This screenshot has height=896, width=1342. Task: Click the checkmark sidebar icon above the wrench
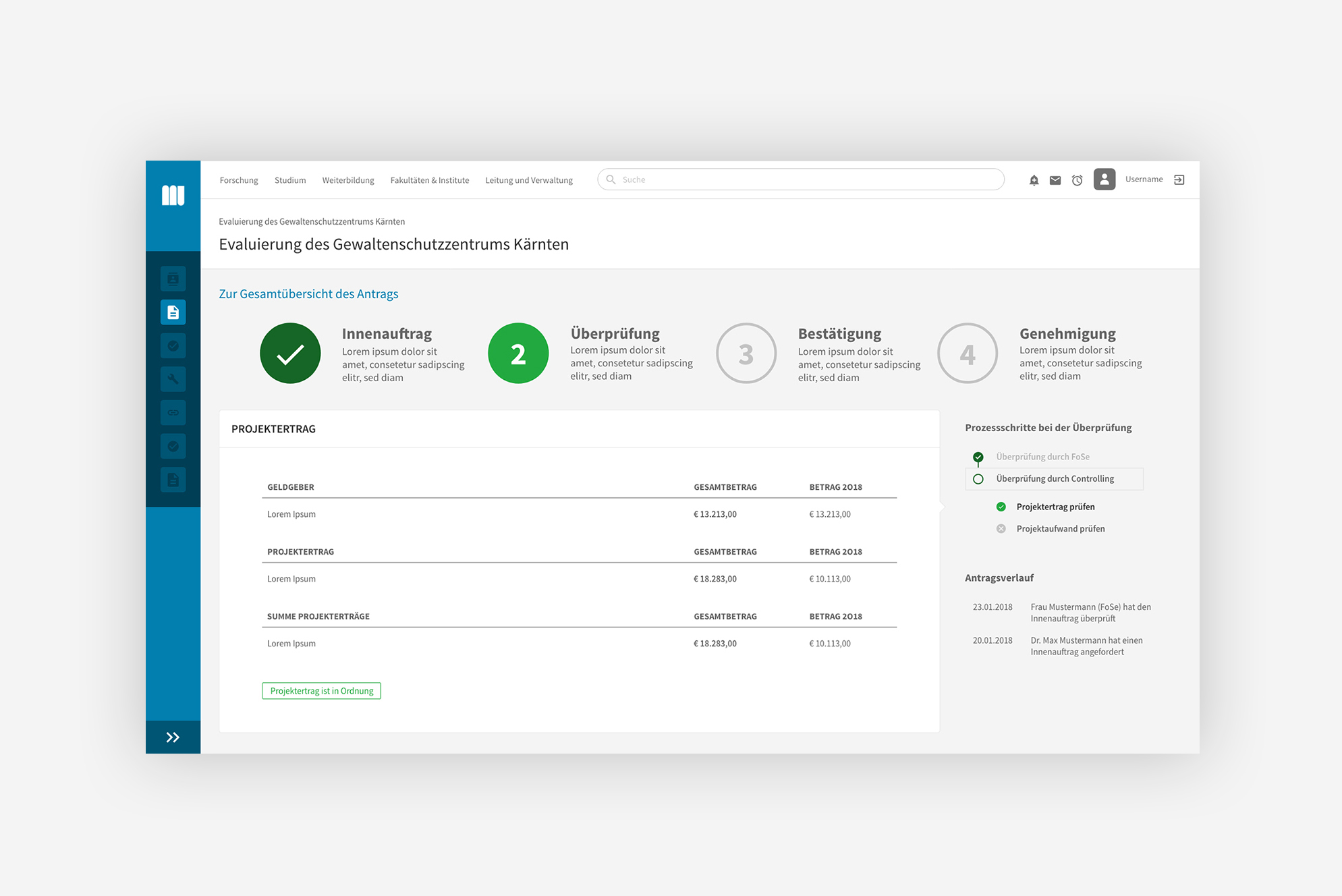[173, 346]
